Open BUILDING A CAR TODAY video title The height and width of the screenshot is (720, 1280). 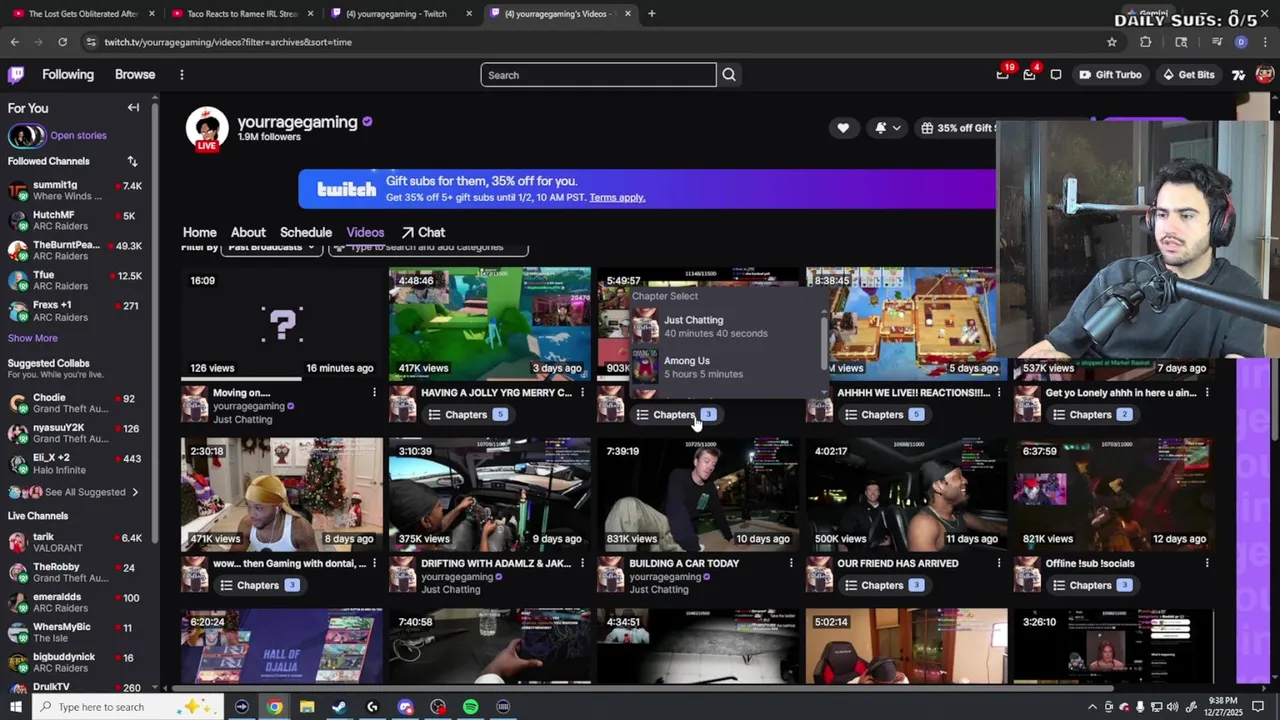coord(684,563)
